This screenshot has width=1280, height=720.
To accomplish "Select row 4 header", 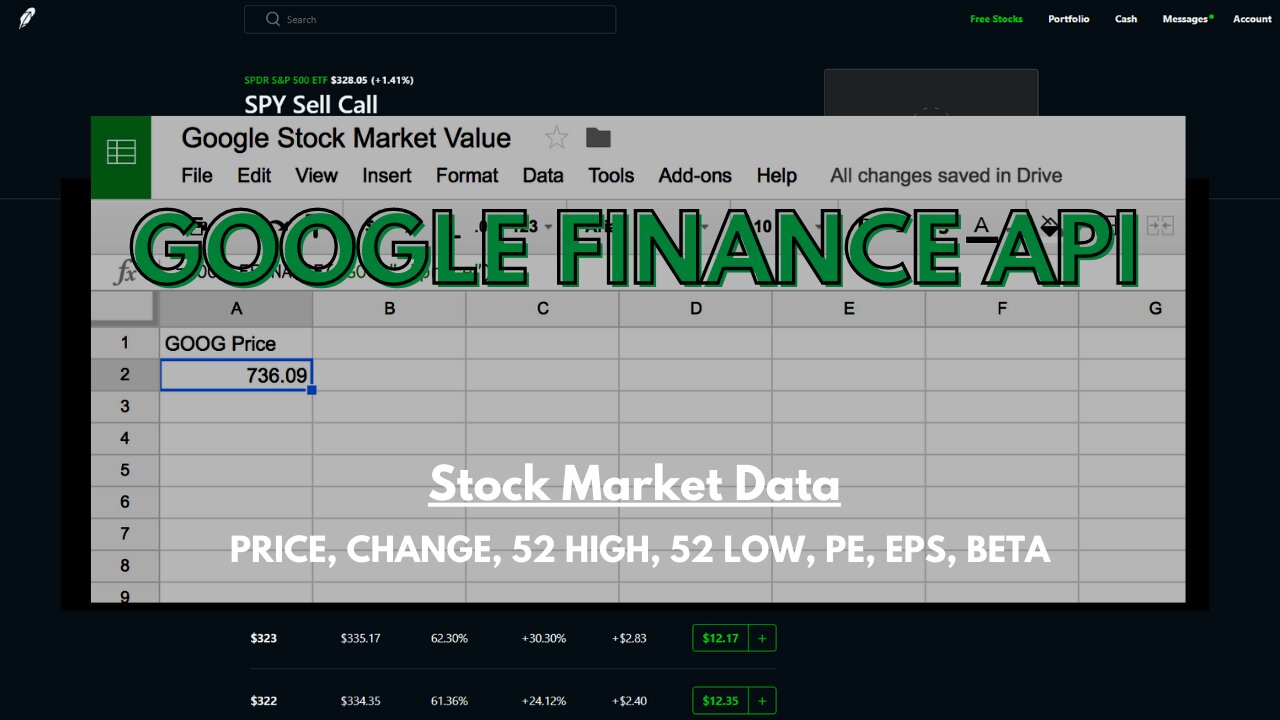I will (x=125, y=438).
